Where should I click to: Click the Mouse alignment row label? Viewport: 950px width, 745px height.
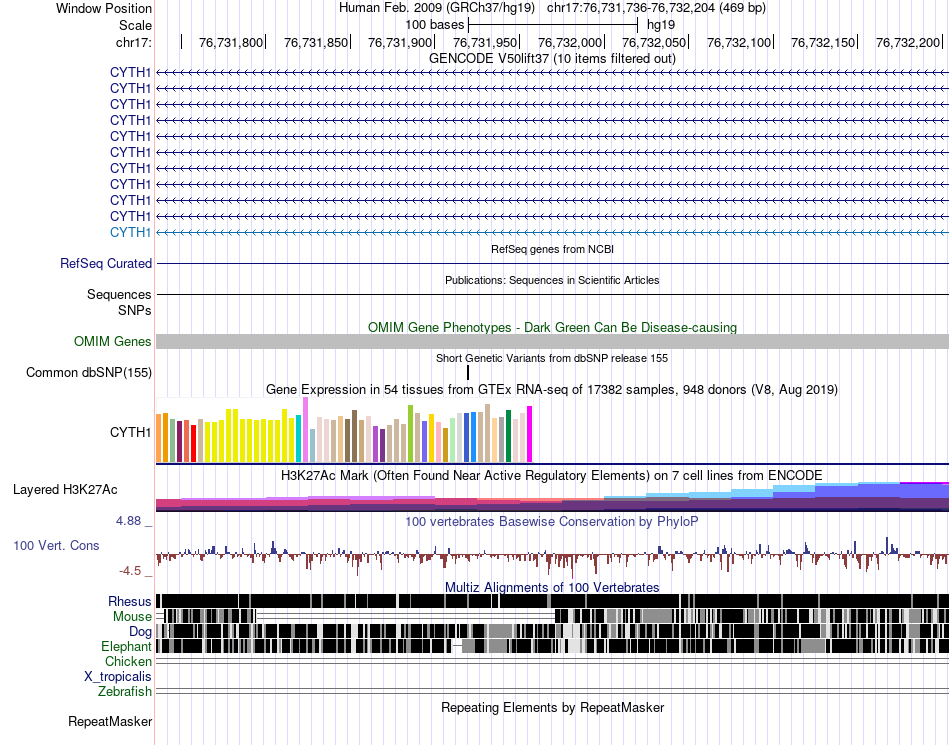pos(132,617)
